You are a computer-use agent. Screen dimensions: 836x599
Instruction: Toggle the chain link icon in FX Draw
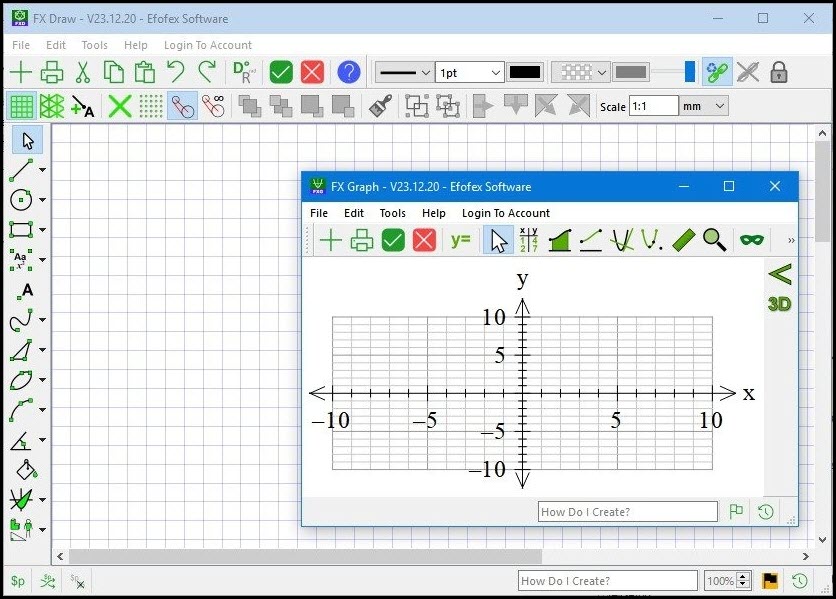tap(717, 72)
